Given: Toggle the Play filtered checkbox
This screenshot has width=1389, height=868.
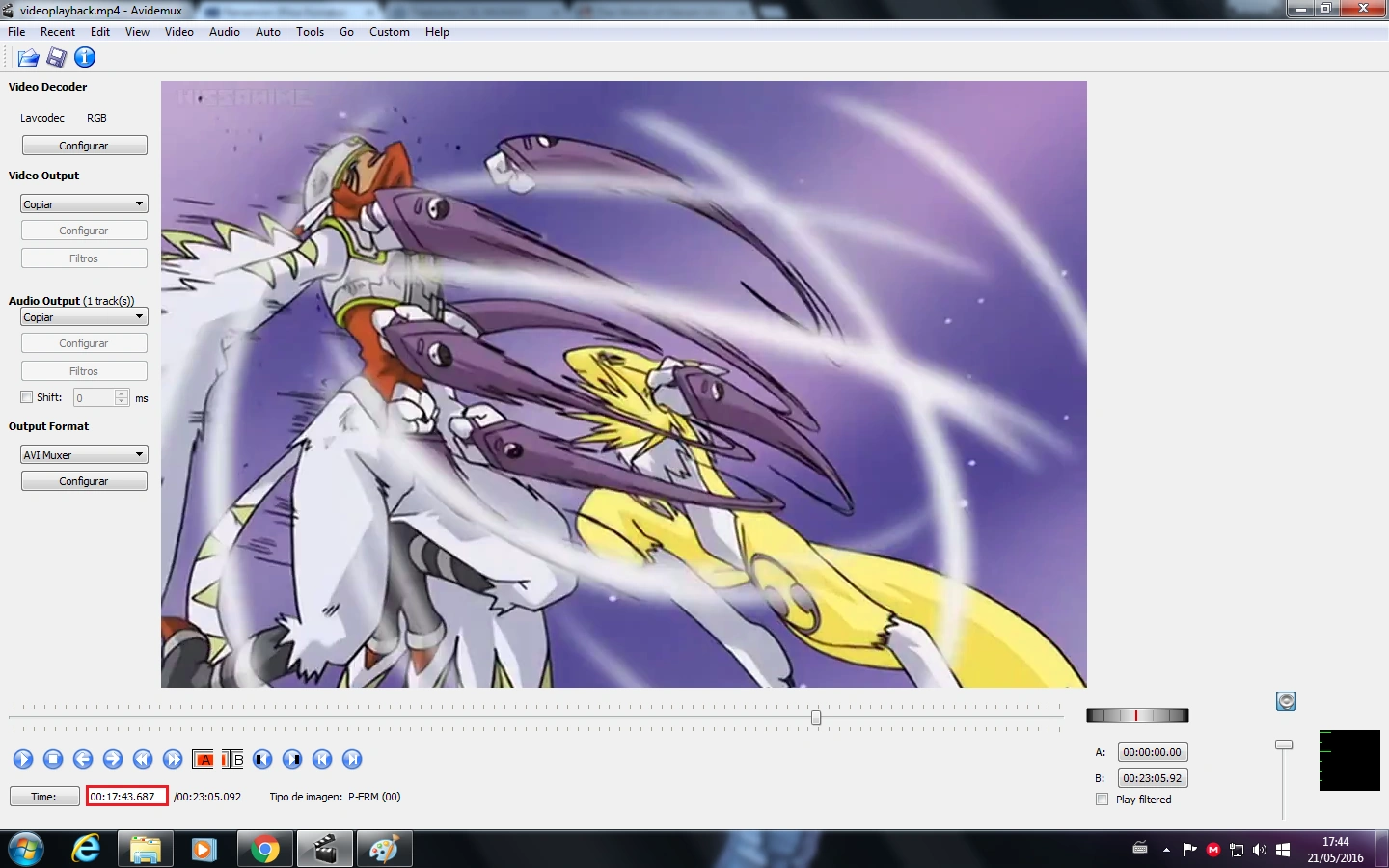Looking at the screenshot, I should click(x=1103, y=800).
